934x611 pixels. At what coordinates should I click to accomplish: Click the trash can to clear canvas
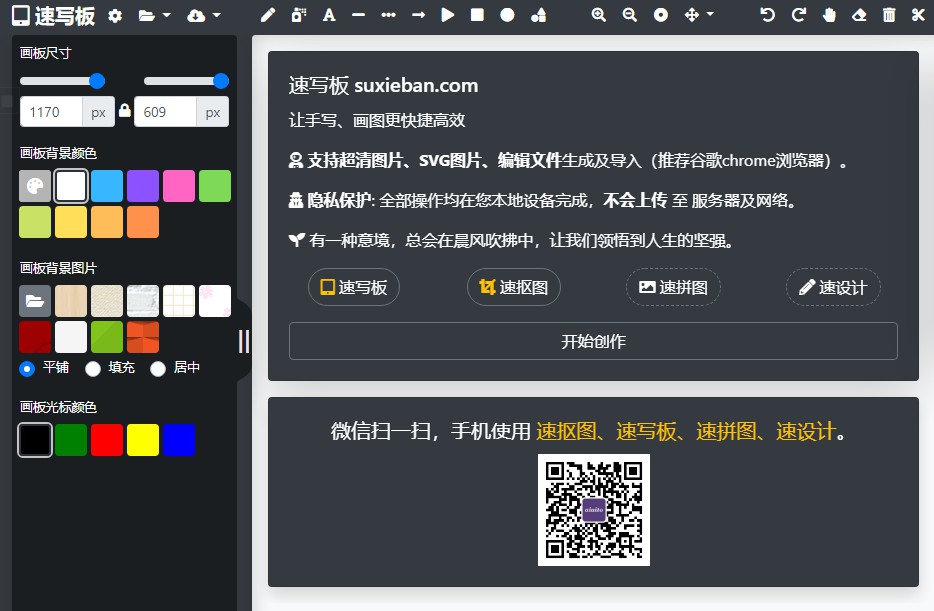pyautogui.click(x=889, y=15)
